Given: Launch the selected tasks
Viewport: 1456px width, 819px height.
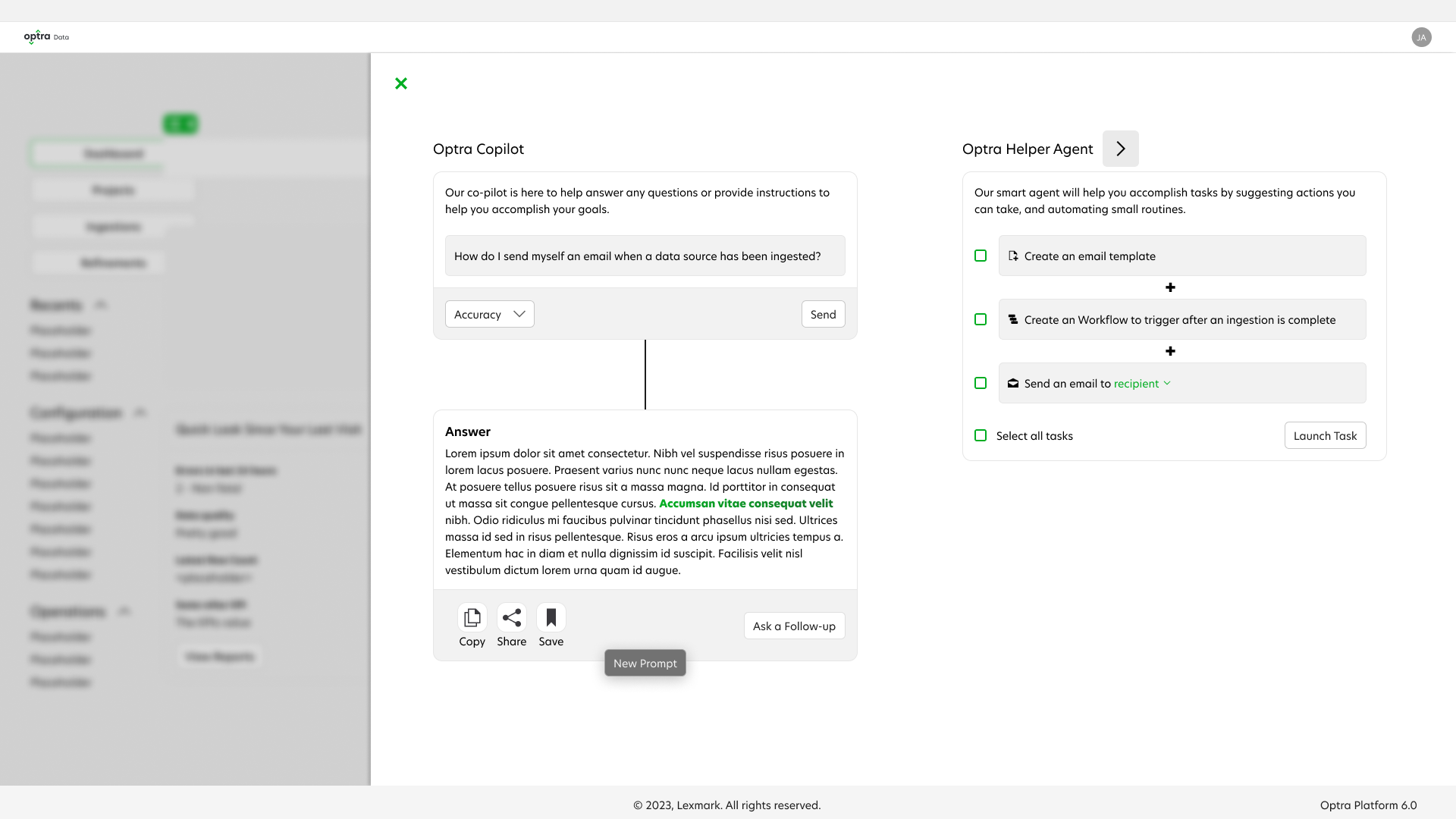Looking at the screenshot, I should coord(1325,436).
